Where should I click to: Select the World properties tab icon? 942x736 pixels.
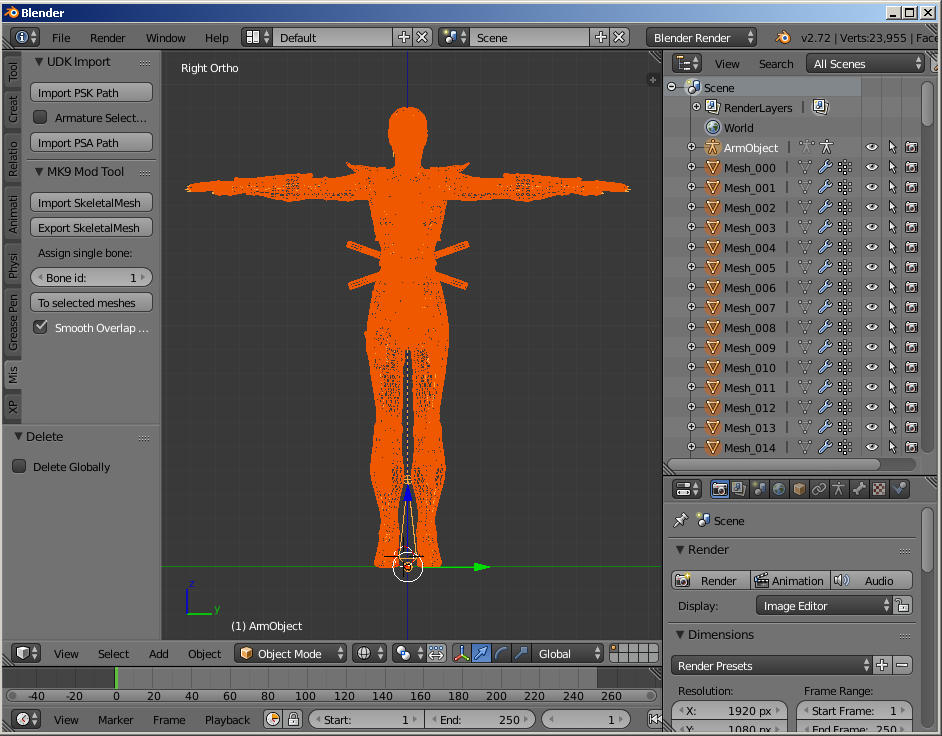click(778, 489)
